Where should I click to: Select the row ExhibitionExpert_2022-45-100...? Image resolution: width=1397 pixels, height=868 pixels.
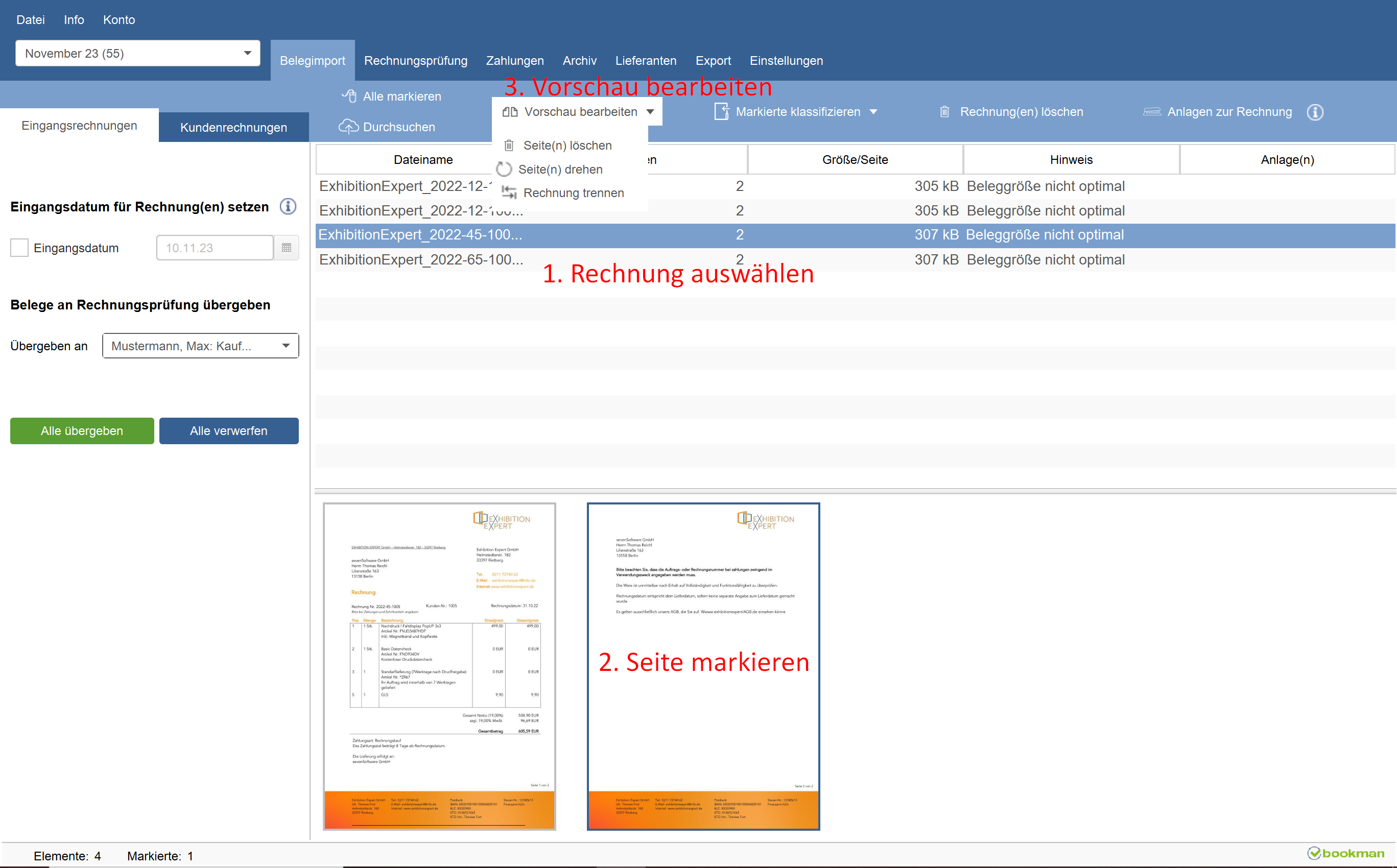pyautogui.click(x=855, y=235)
